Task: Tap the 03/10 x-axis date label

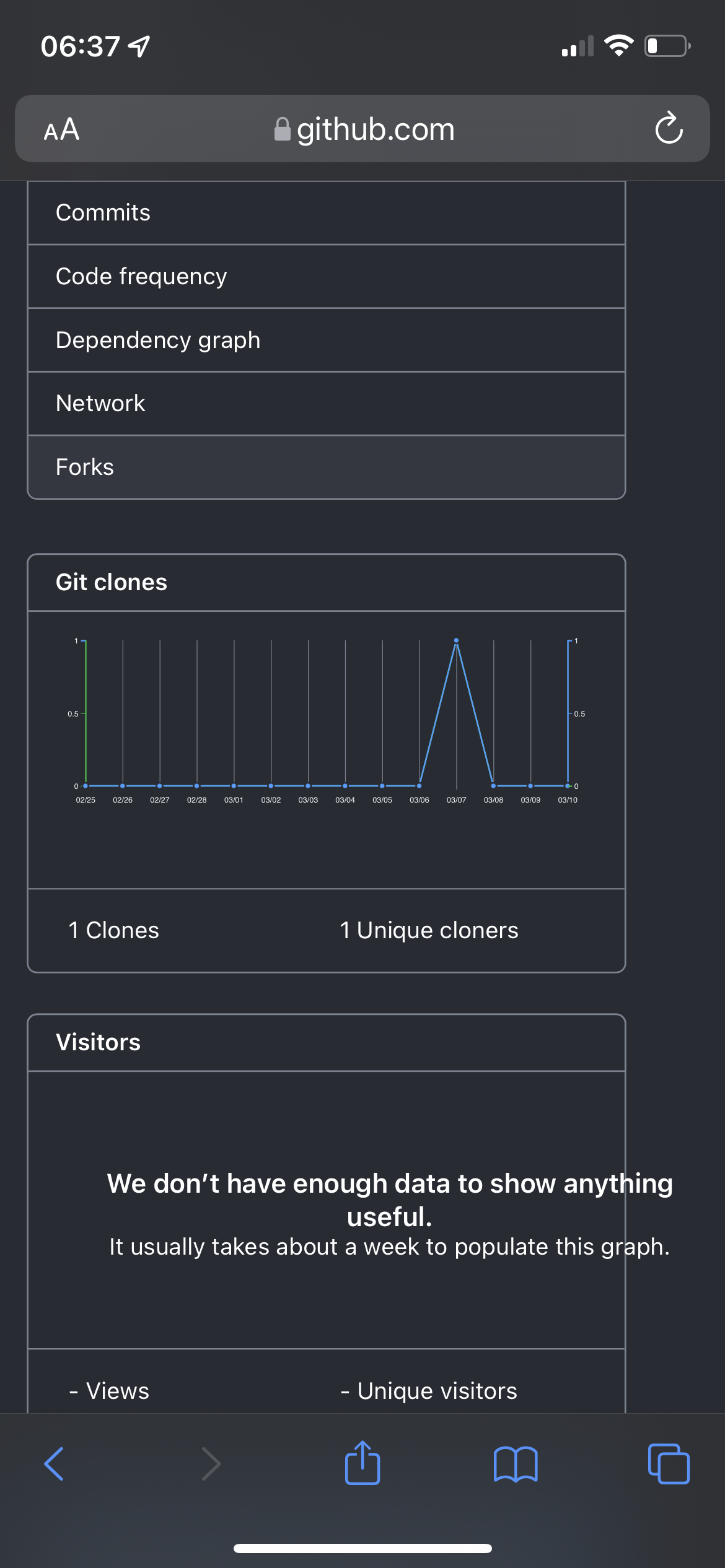Action: [568, 800]
